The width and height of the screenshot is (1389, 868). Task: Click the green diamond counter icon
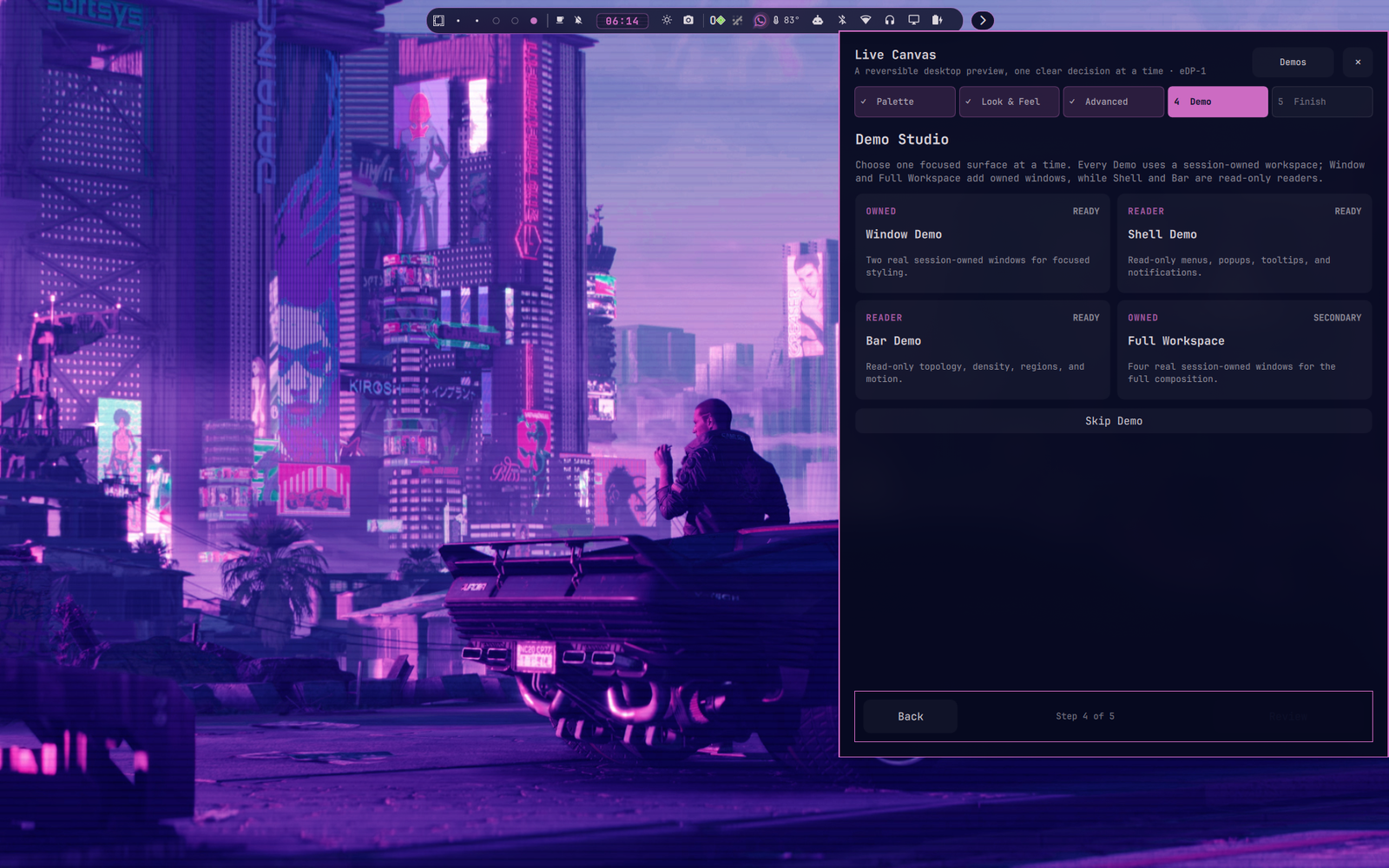pyautogui.click(x=717, y=20)
